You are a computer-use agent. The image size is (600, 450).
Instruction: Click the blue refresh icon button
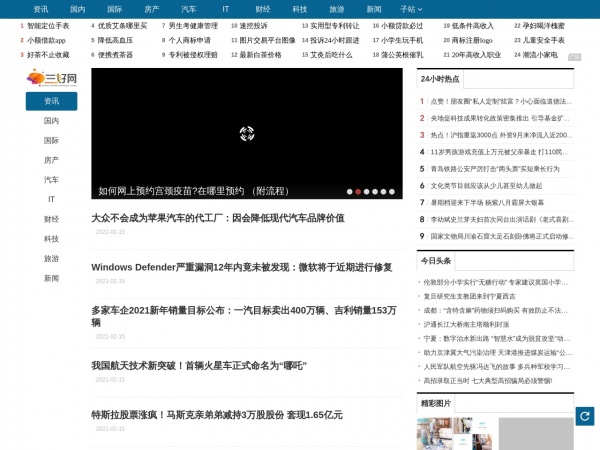pyautogui.click(x=585, y=416)
